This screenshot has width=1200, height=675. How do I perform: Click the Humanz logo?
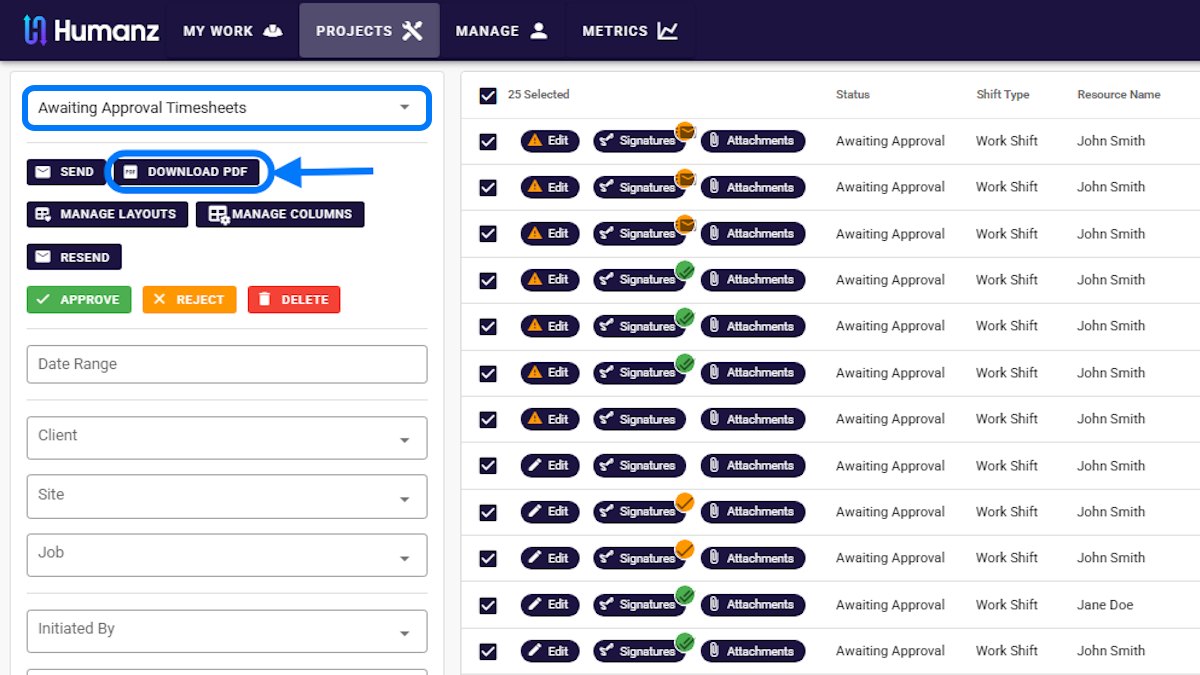(91, 30)
